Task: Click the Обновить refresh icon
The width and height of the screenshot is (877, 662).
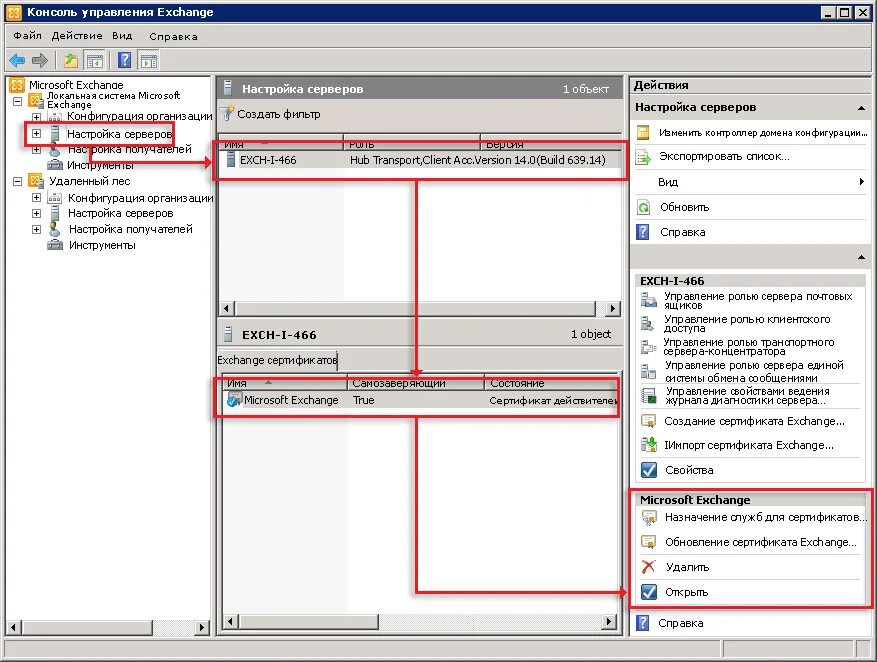Action: pos(644,207)
